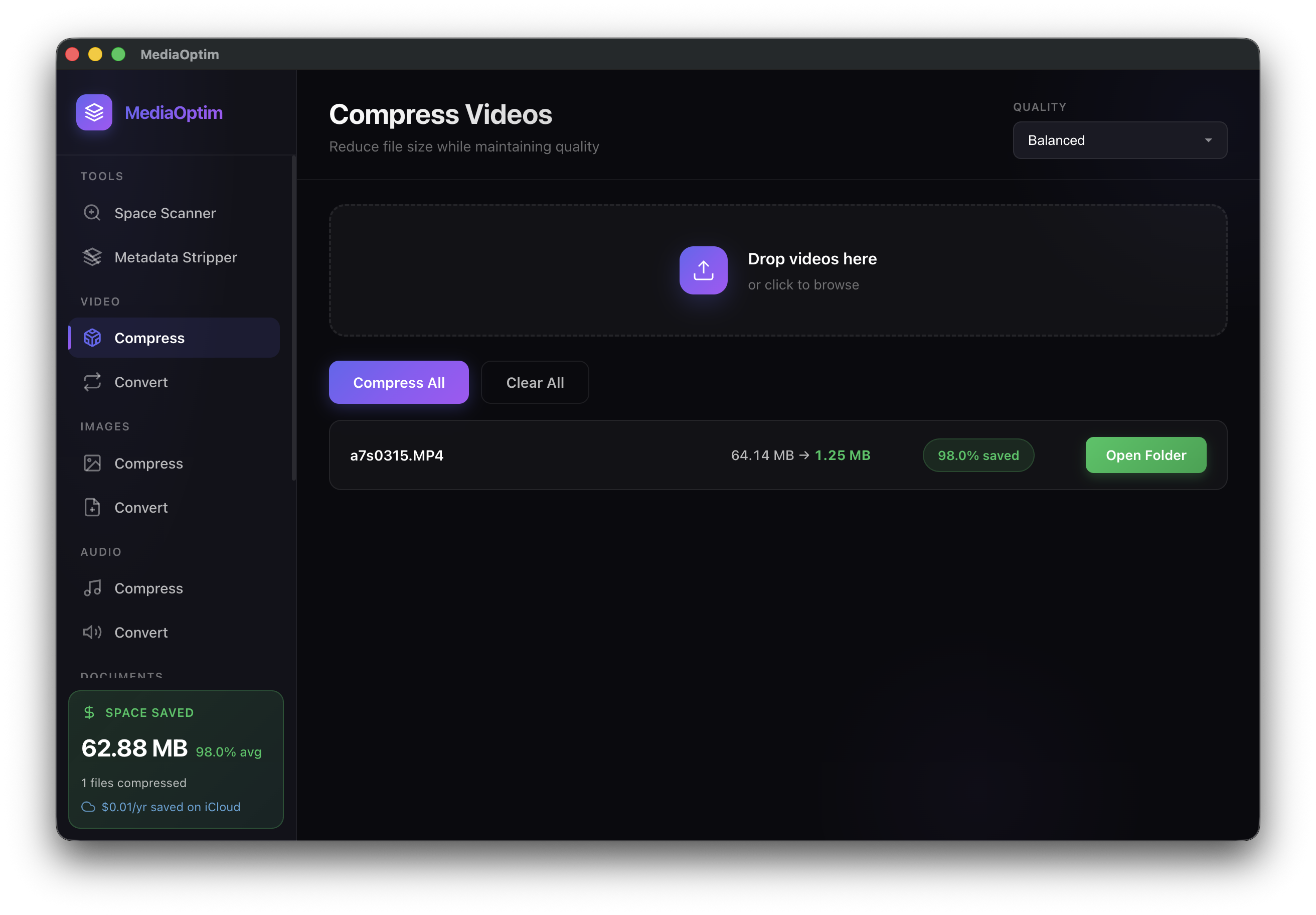Open Folder for the compressed a7s0315.MP4
The width and height of the screenshot is (1316, 915).
pos(1145,454)
